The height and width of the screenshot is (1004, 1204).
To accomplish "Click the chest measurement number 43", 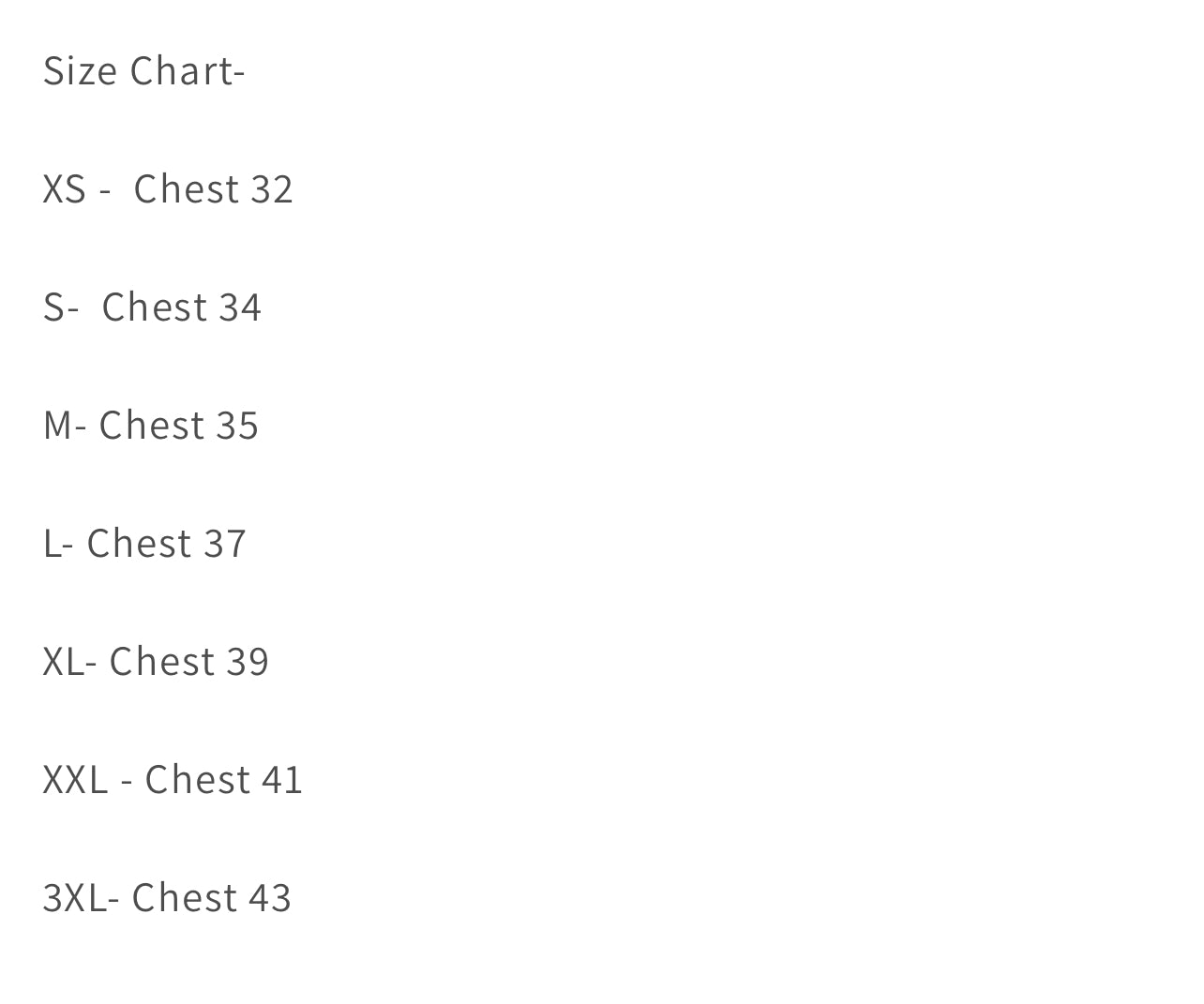I will coord(270,898).
